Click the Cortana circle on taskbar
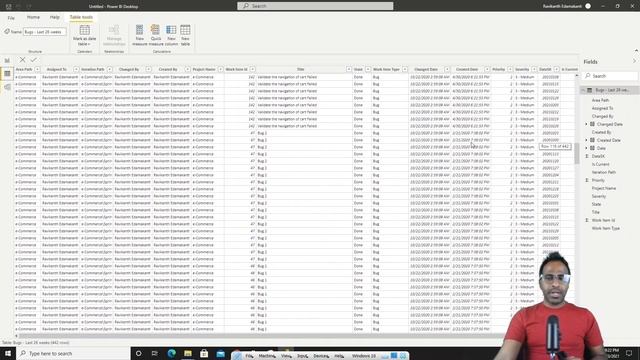Image resolution: width=640 pixels, height=360 pixels. pyautogui.click(x=138, y=353)
